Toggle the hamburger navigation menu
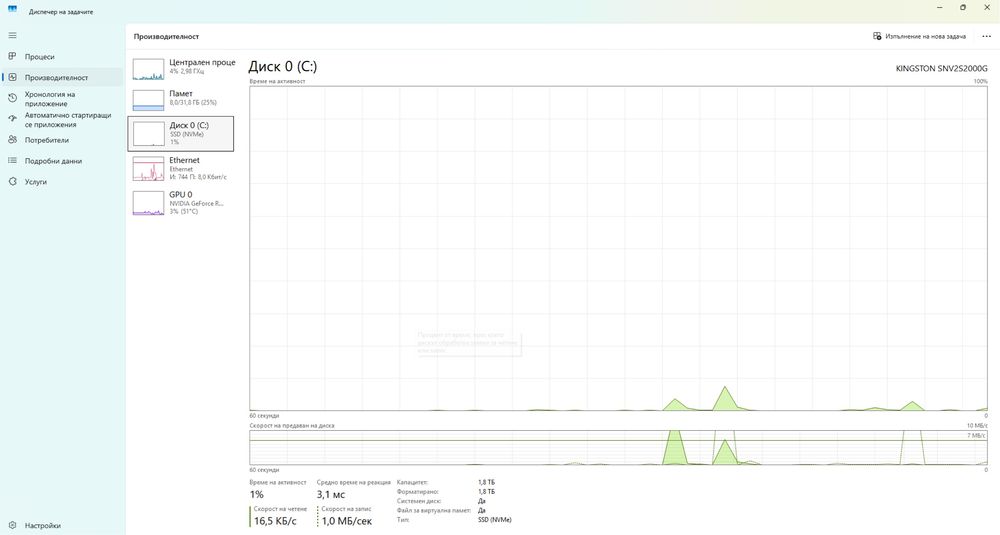 pyautogui.click(x=13, y=36)
